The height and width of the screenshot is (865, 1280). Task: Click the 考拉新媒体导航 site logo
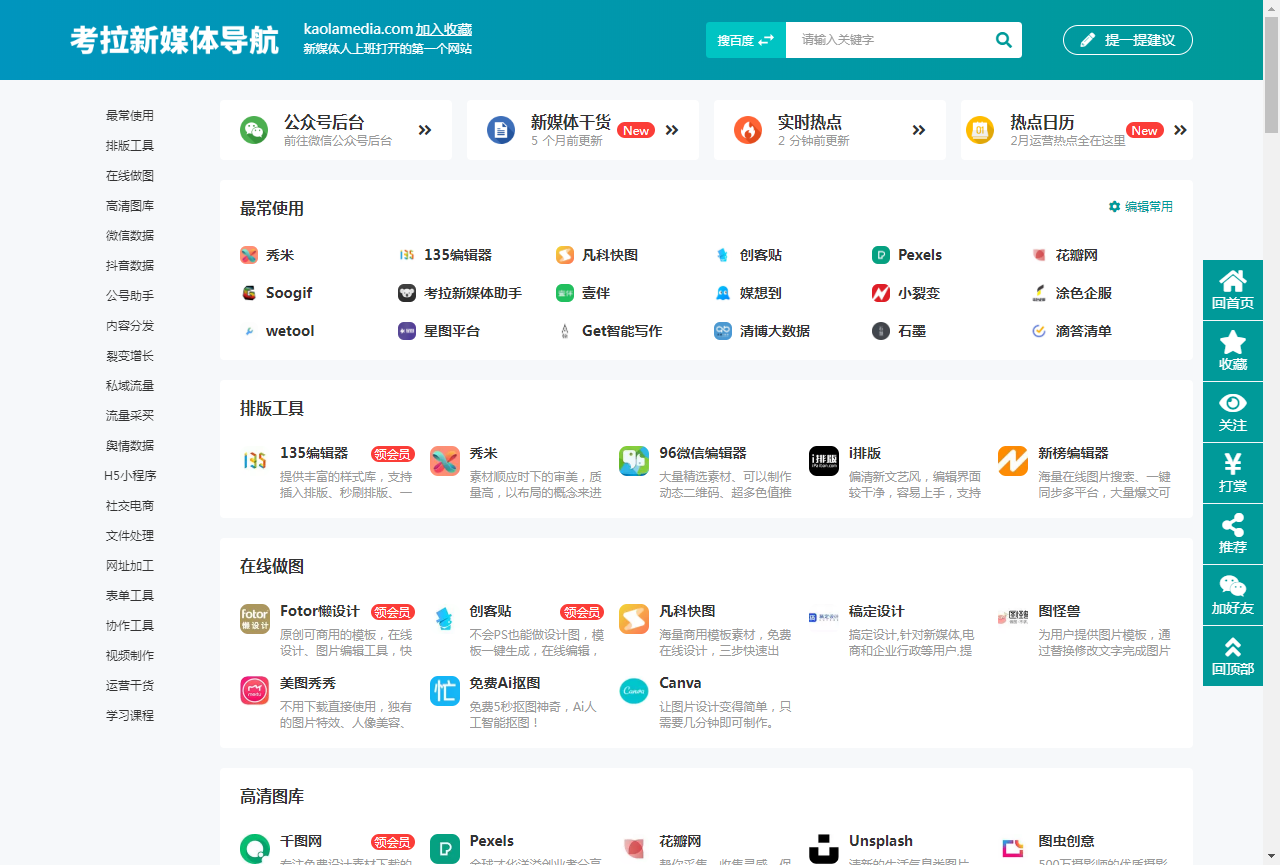coord(175,40)
